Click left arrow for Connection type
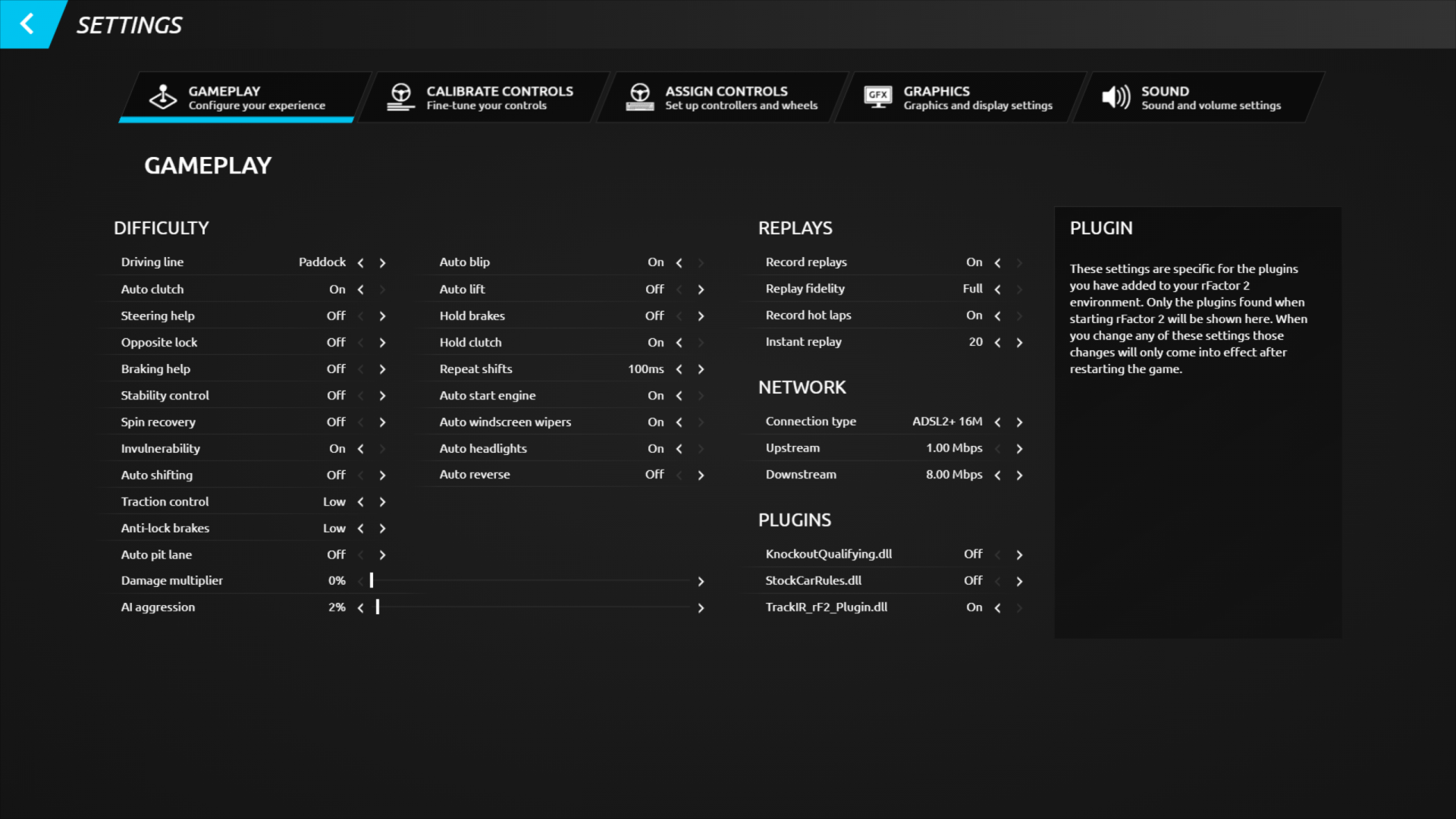Screen dimensions: 1456x819 (x=997, y=422)
